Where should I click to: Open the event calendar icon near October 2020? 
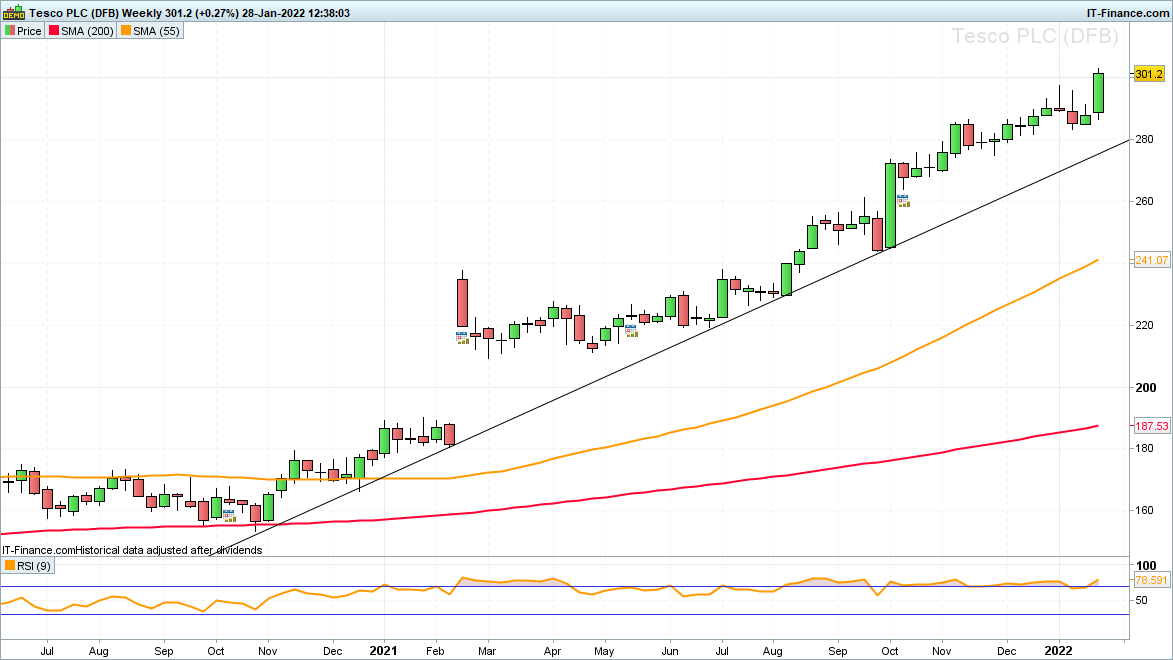coord(229,516)
